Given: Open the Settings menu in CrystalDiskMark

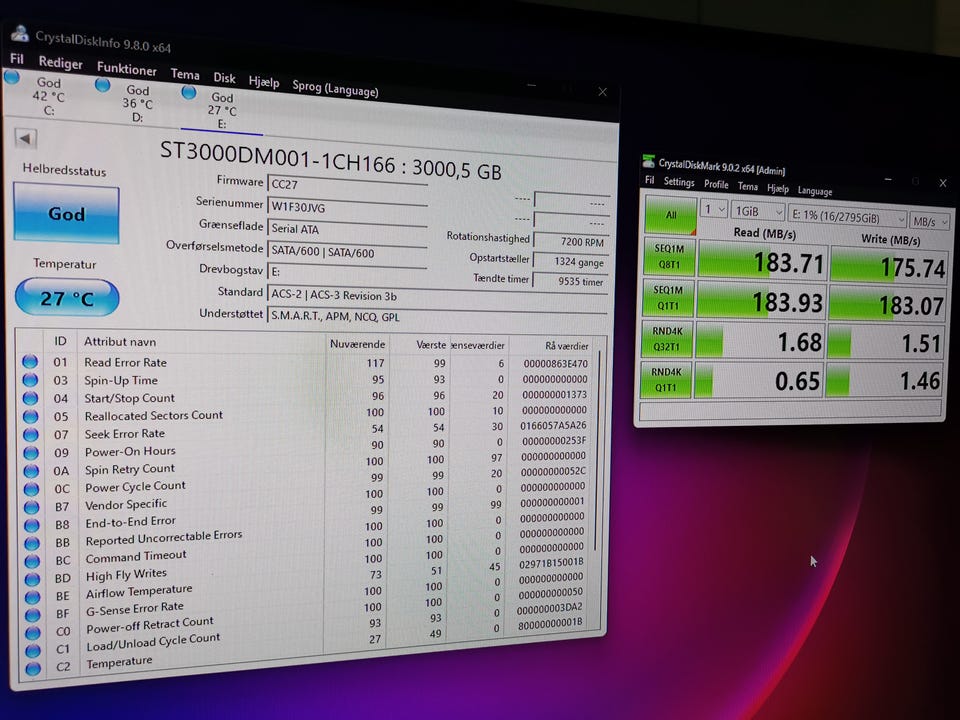Looking at the screenshot, I should click(679, 182).
